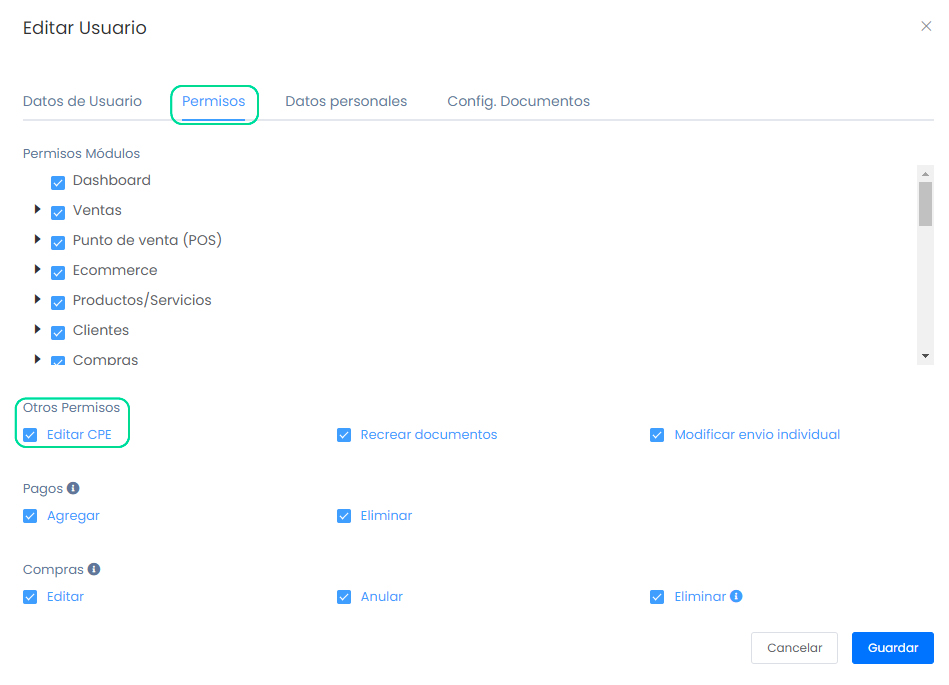This screenshot has height=685, width=949.
Task: Expand the Ecommerce module arrow
Action: [x=38, y=270]
